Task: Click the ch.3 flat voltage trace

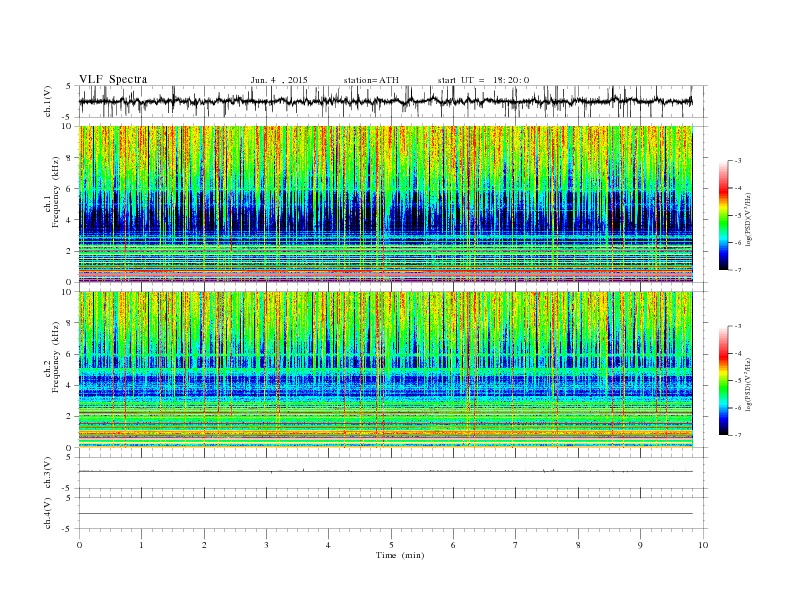Action: 386,471
